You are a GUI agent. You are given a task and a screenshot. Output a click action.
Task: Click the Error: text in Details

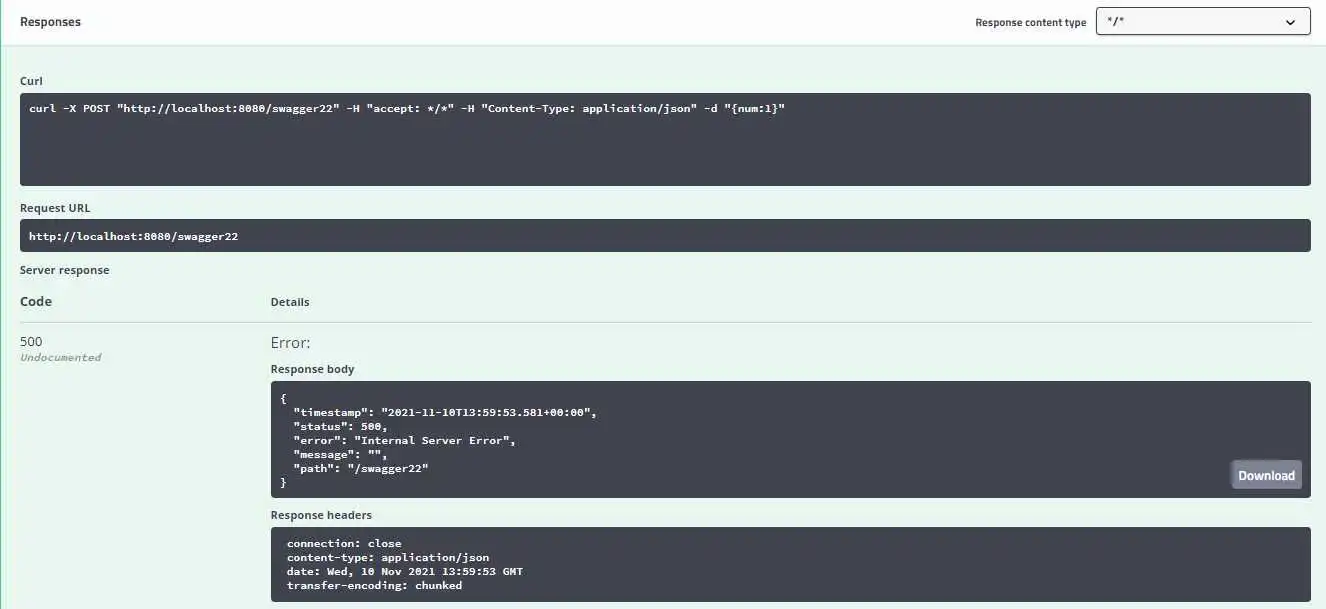coord(291,343)
